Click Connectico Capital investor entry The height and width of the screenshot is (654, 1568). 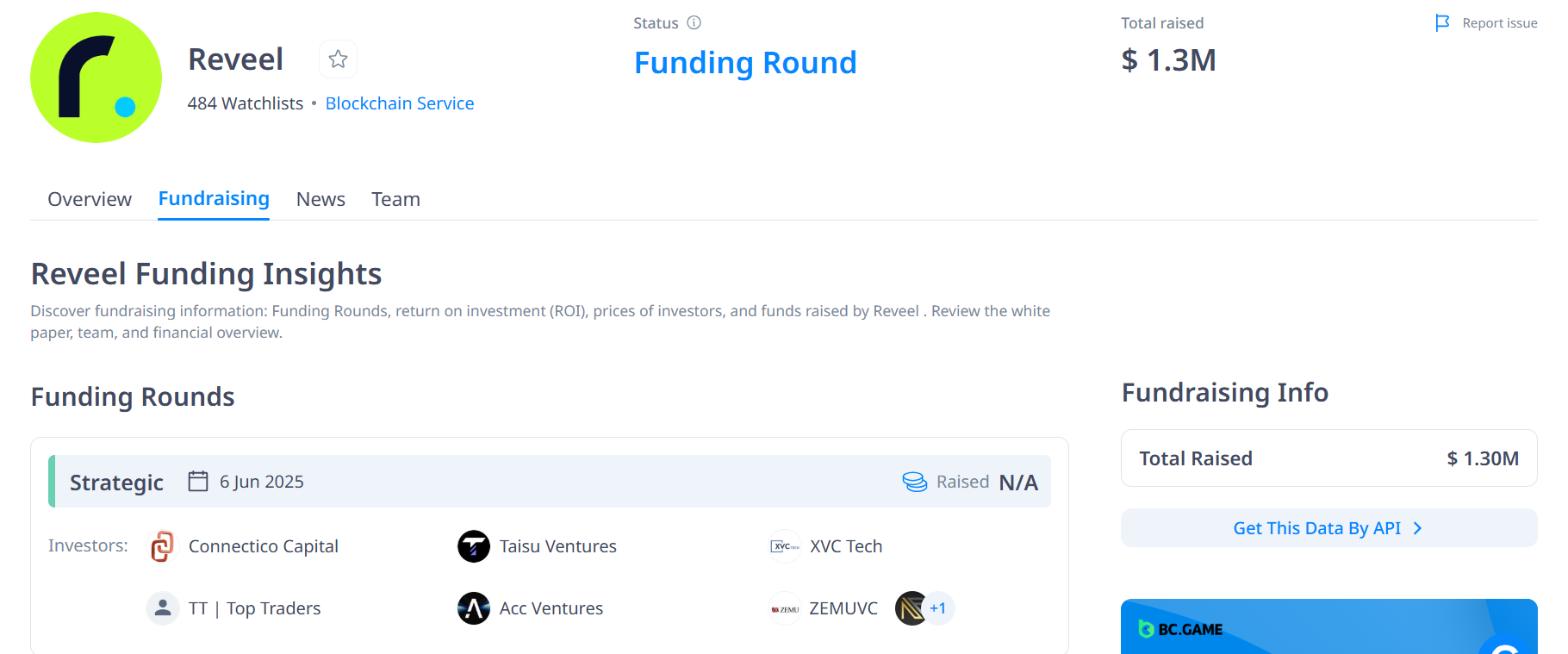[x=263, y=546]
